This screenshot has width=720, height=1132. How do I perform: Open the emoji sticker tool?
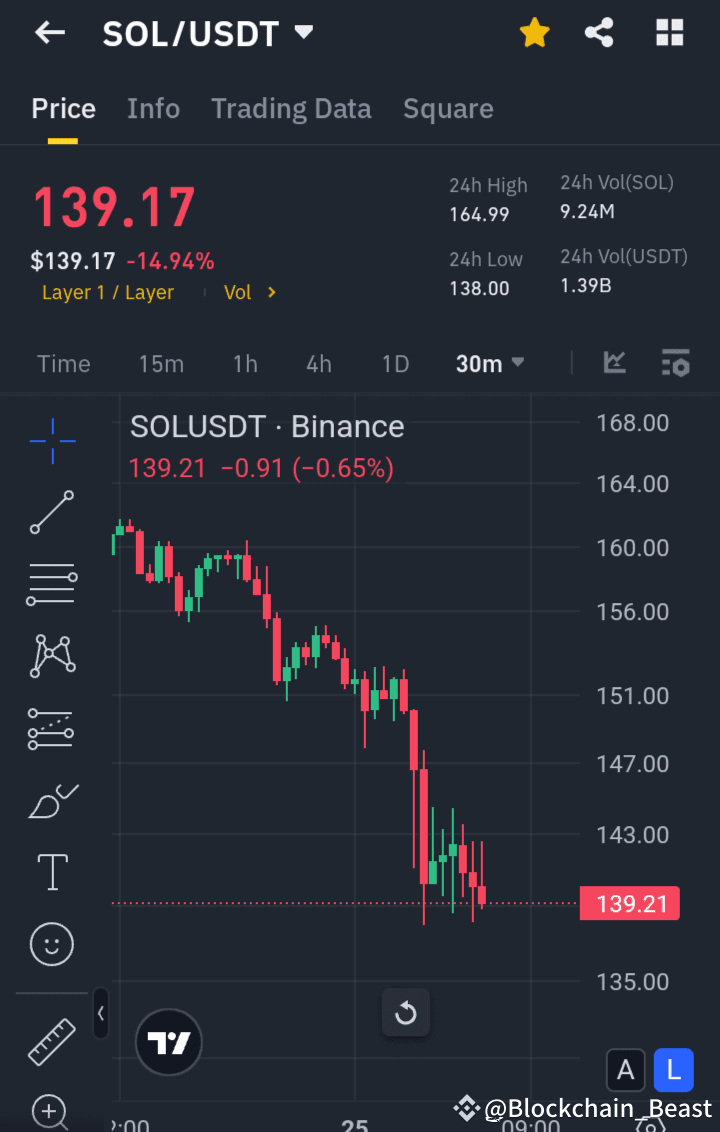click(x=50, y=944)
